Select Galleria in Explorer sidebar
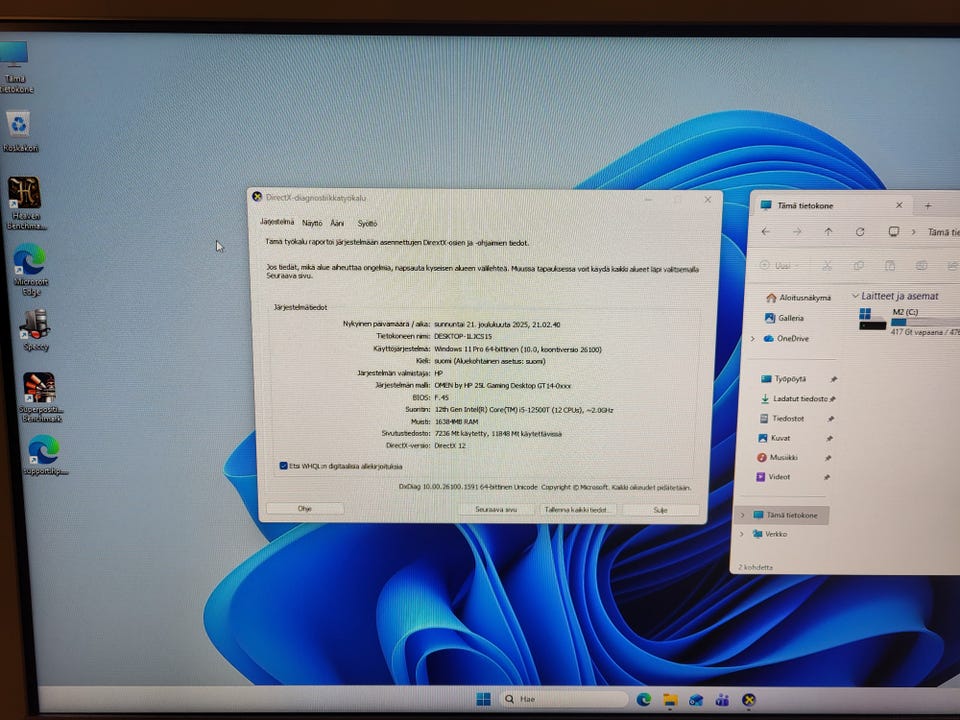 coord(784,318)
